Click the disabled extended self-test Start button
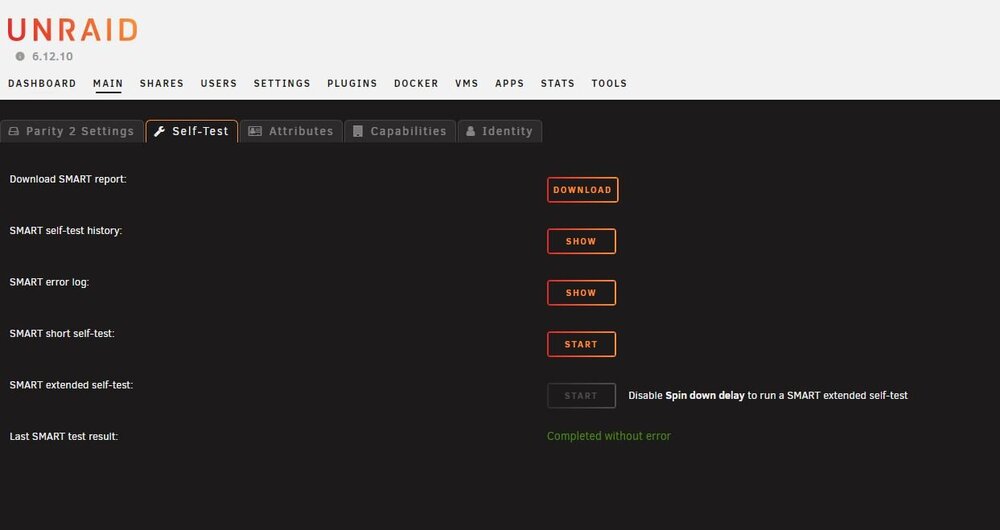This screenshot has width=1000, height=530. point(581,395)
